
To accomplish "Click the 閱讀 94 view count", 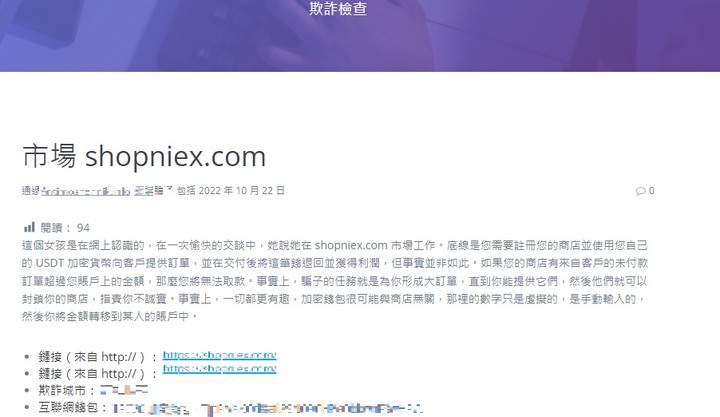I will point(65,228).
